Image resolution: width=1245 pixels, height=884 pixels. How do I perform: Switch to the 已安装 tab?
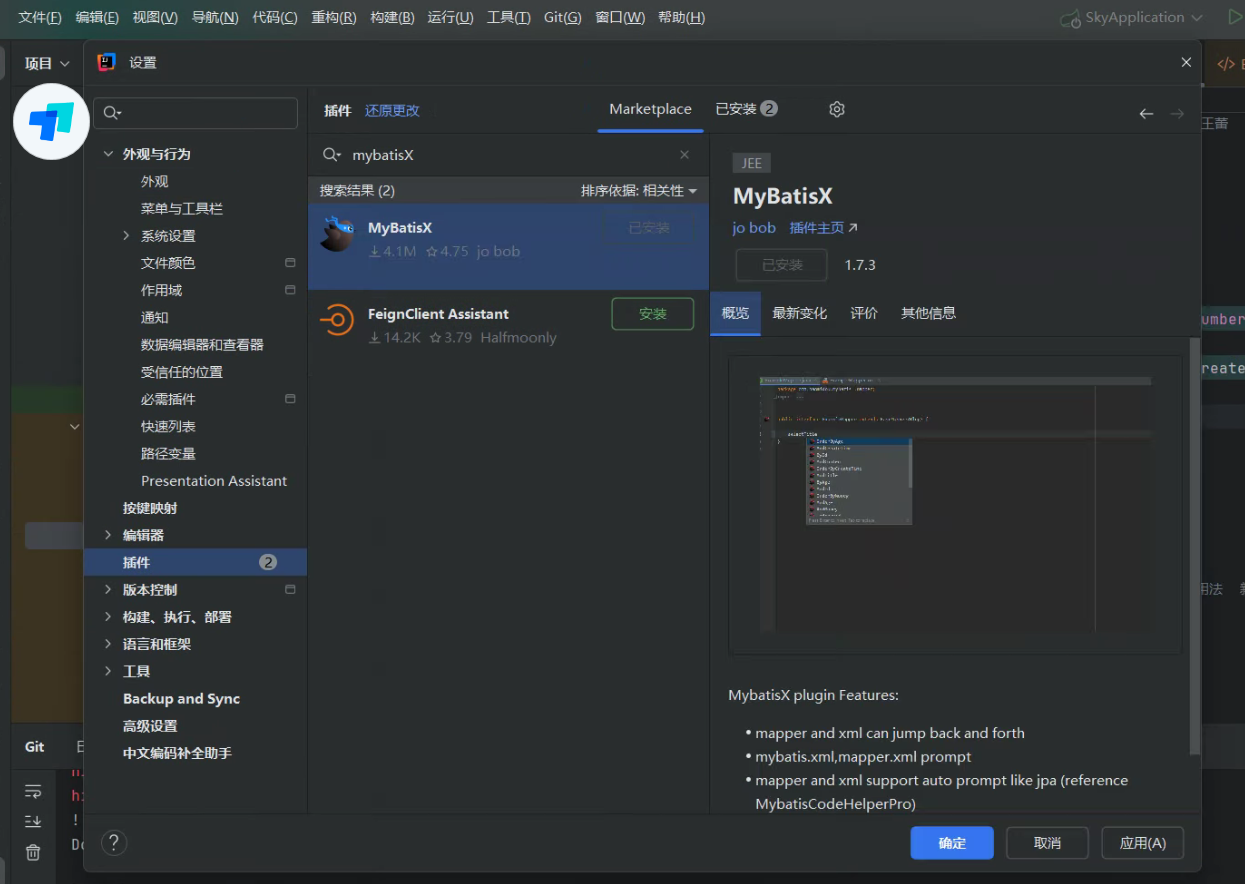click(746, 109)
